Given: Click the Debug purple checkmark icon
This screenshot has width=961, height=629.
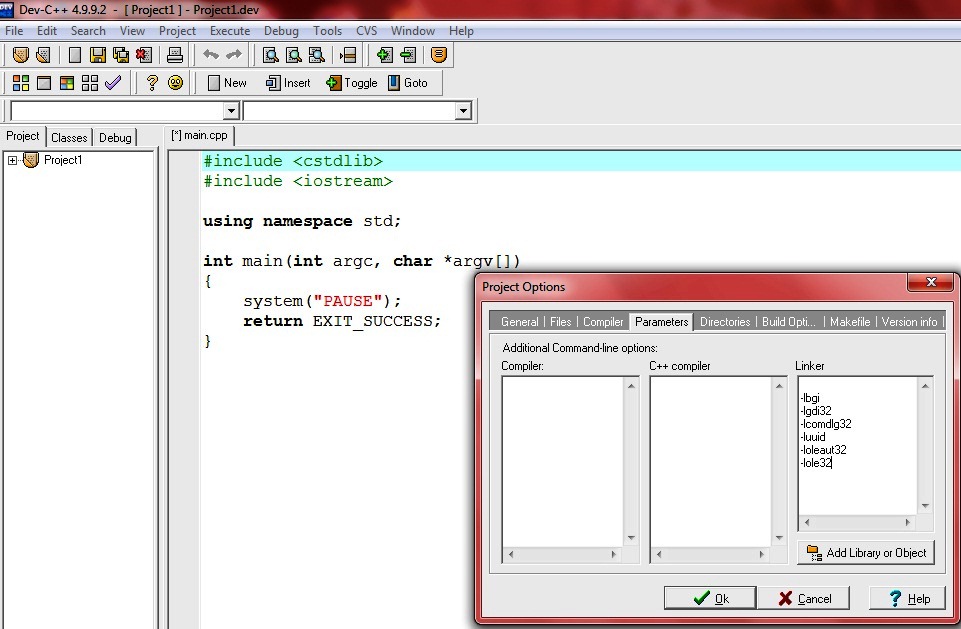Looking at the screenshot, I should click(x=113, y=83).
